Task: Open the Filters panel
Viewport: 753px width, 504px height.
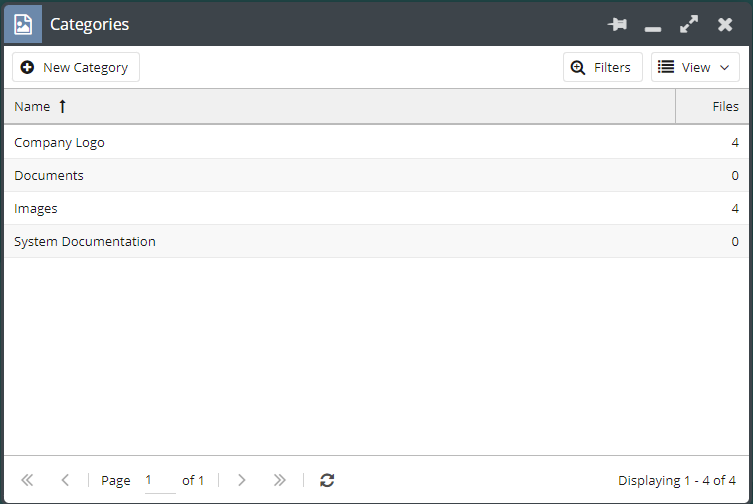Action: 602,67
